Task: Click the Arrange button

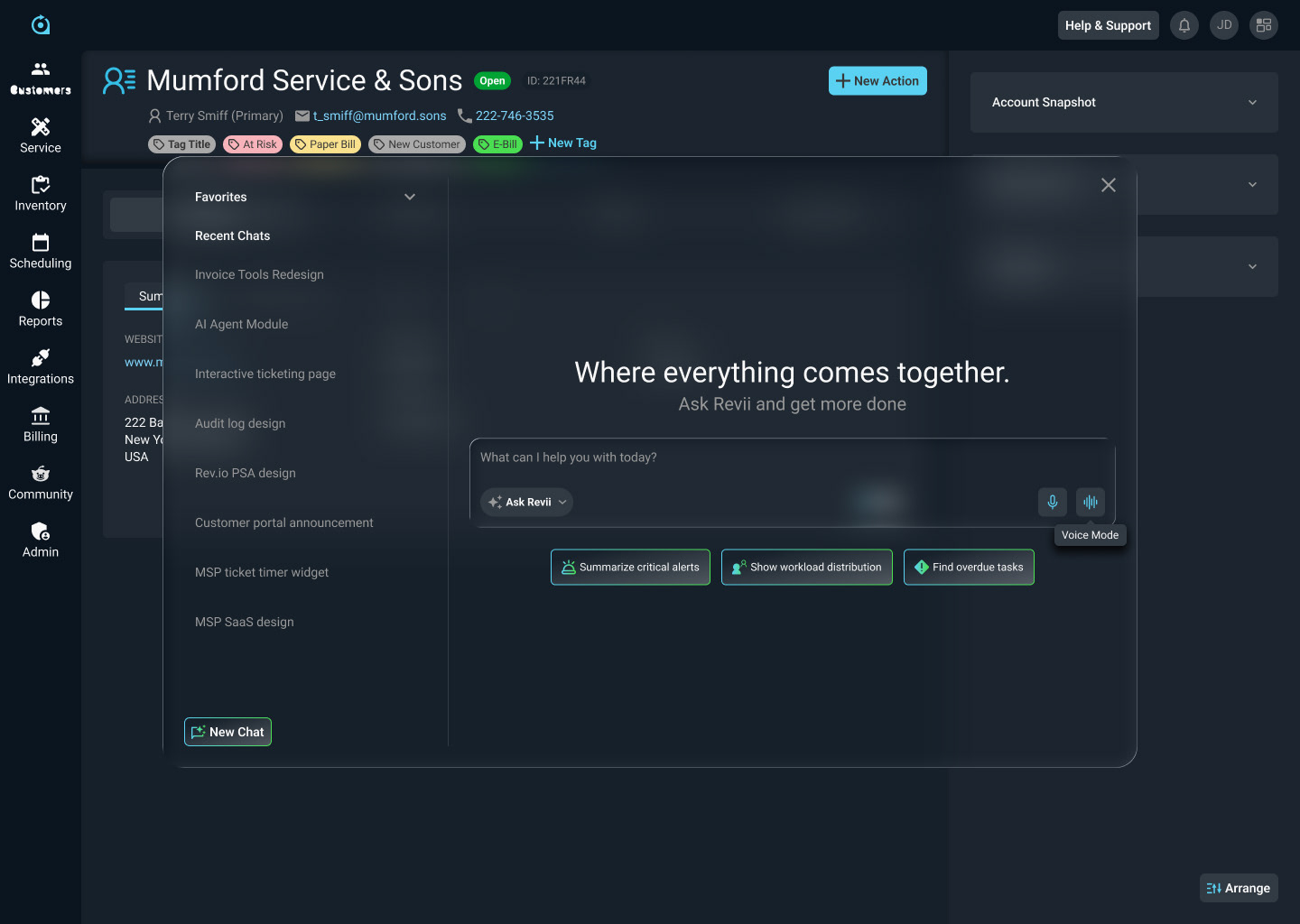Action: (1239, 888)
